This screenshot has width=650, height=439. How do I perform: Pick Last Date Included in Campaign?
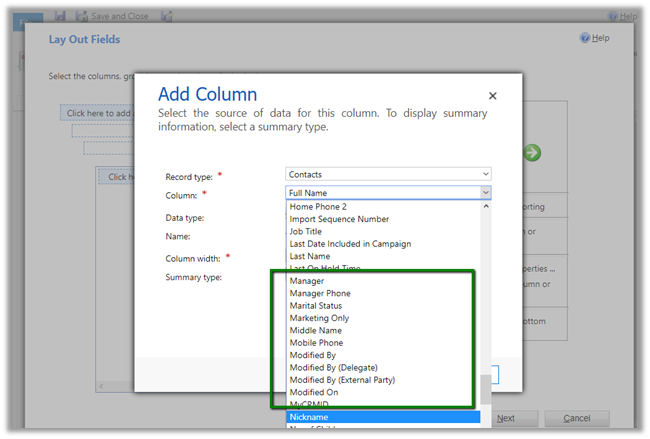348,244
